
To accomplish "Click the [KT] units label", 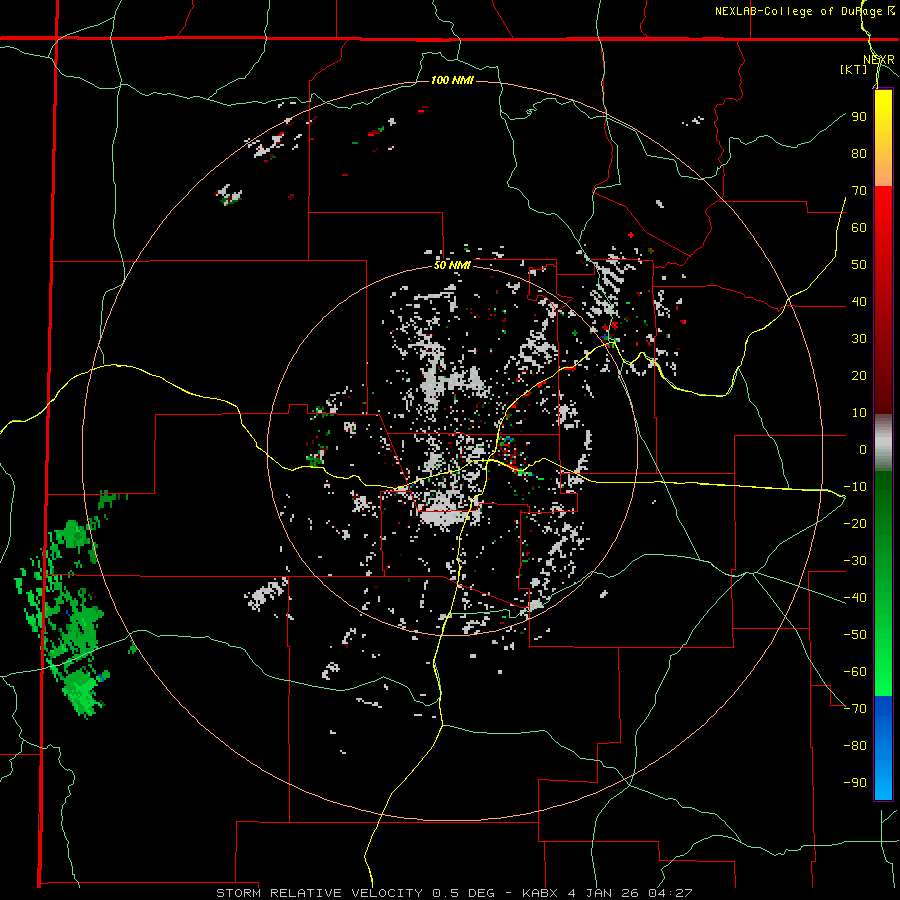I will (x=854, y=69).
